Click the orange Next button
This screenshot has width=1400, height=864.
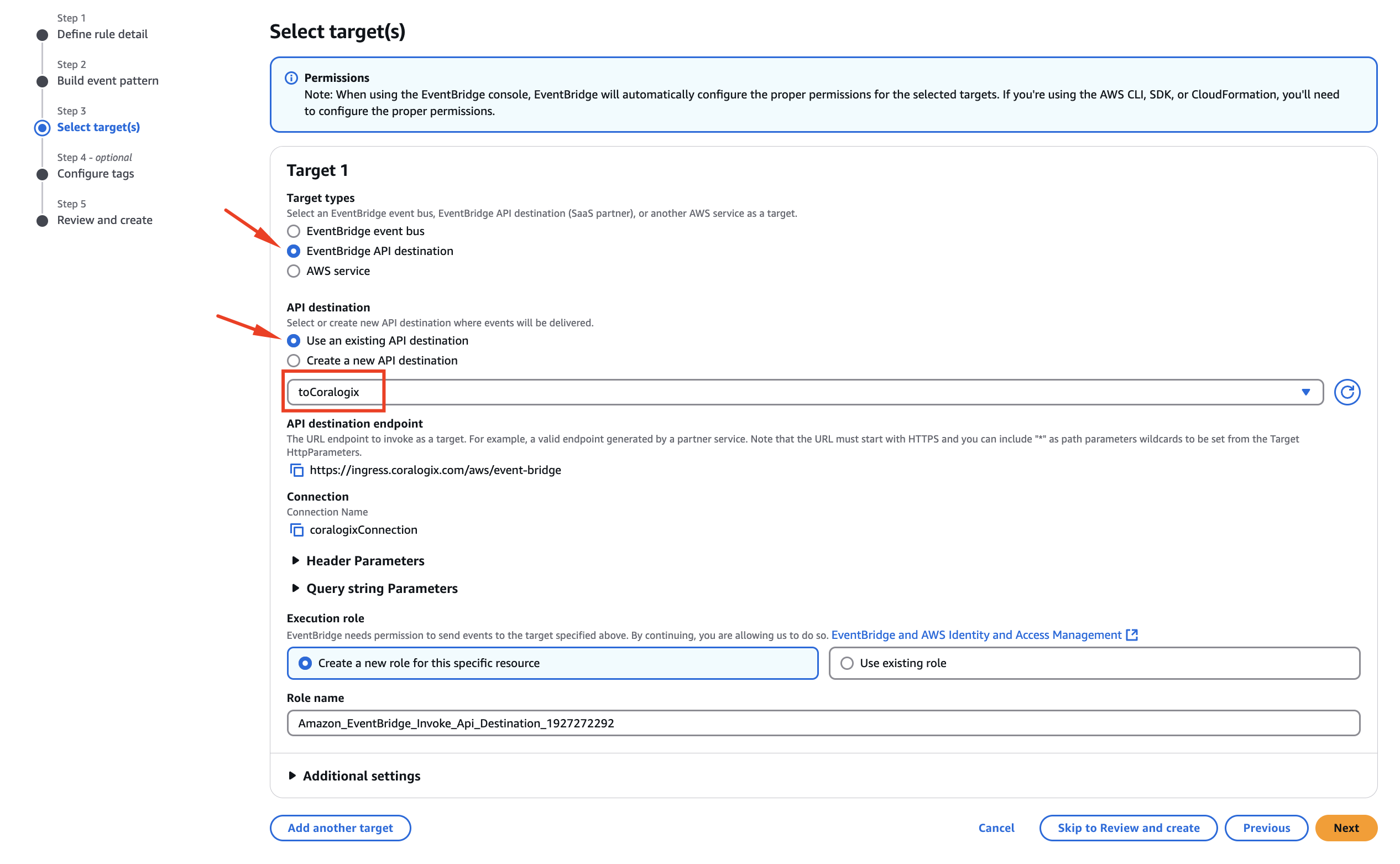pos(1345,827)
